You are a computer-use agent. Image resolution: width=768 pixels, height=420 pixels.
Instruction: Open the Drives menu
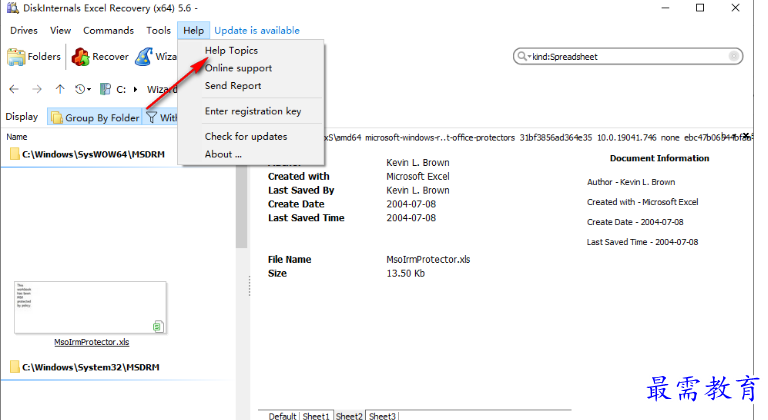click(24, 30)
